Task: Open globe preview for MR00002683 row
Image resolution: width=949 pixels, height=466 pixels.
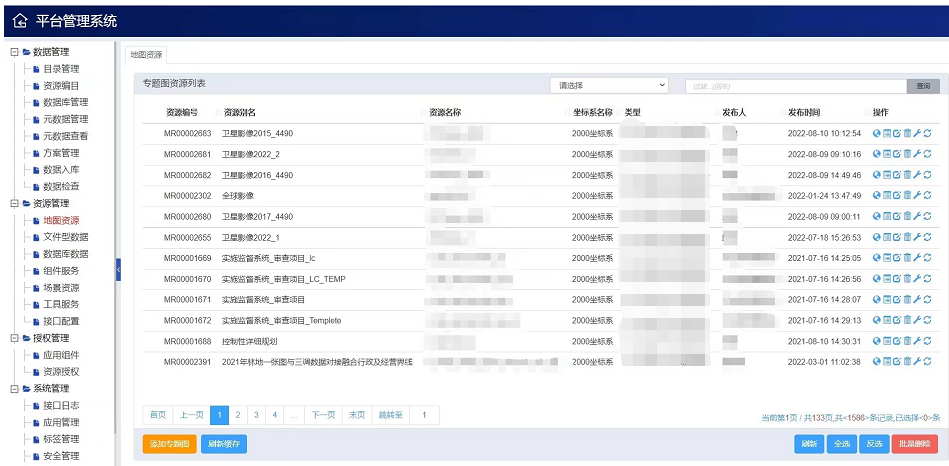Action: (x=876, y=133)
